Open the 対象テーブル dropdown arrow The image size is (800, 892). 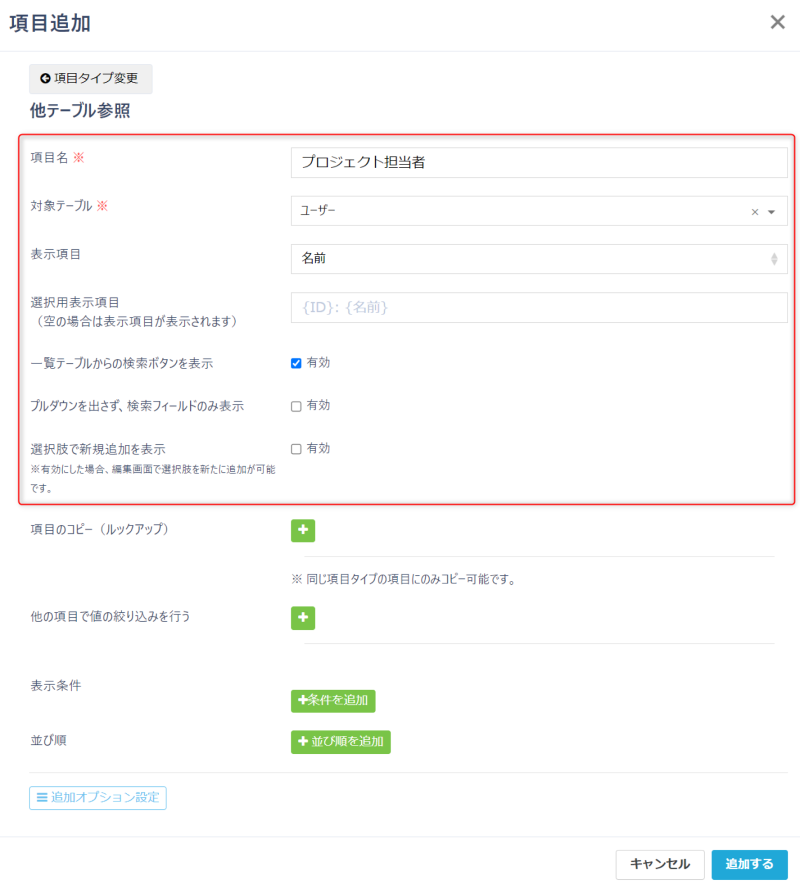point(771,212)
